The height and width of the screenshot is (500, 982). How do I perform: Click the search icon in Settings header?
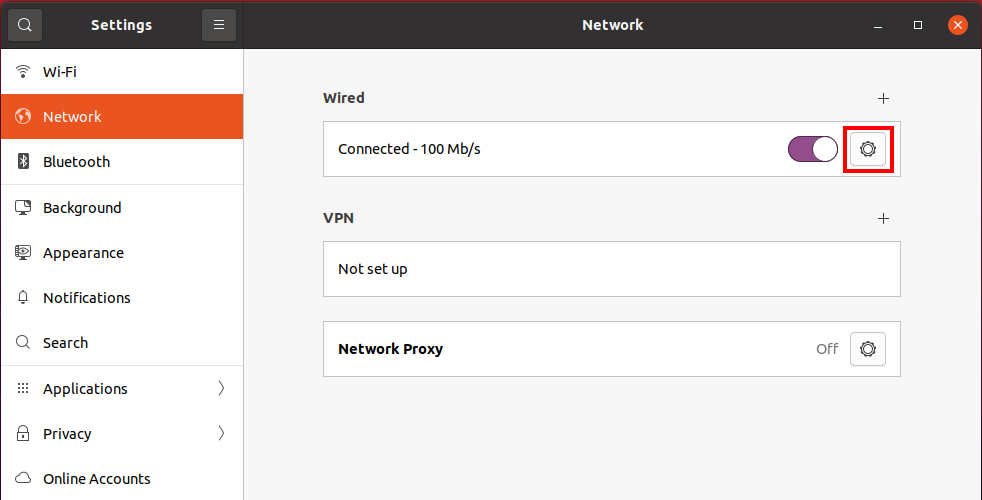pyautogui.click(x=25, y=25)
